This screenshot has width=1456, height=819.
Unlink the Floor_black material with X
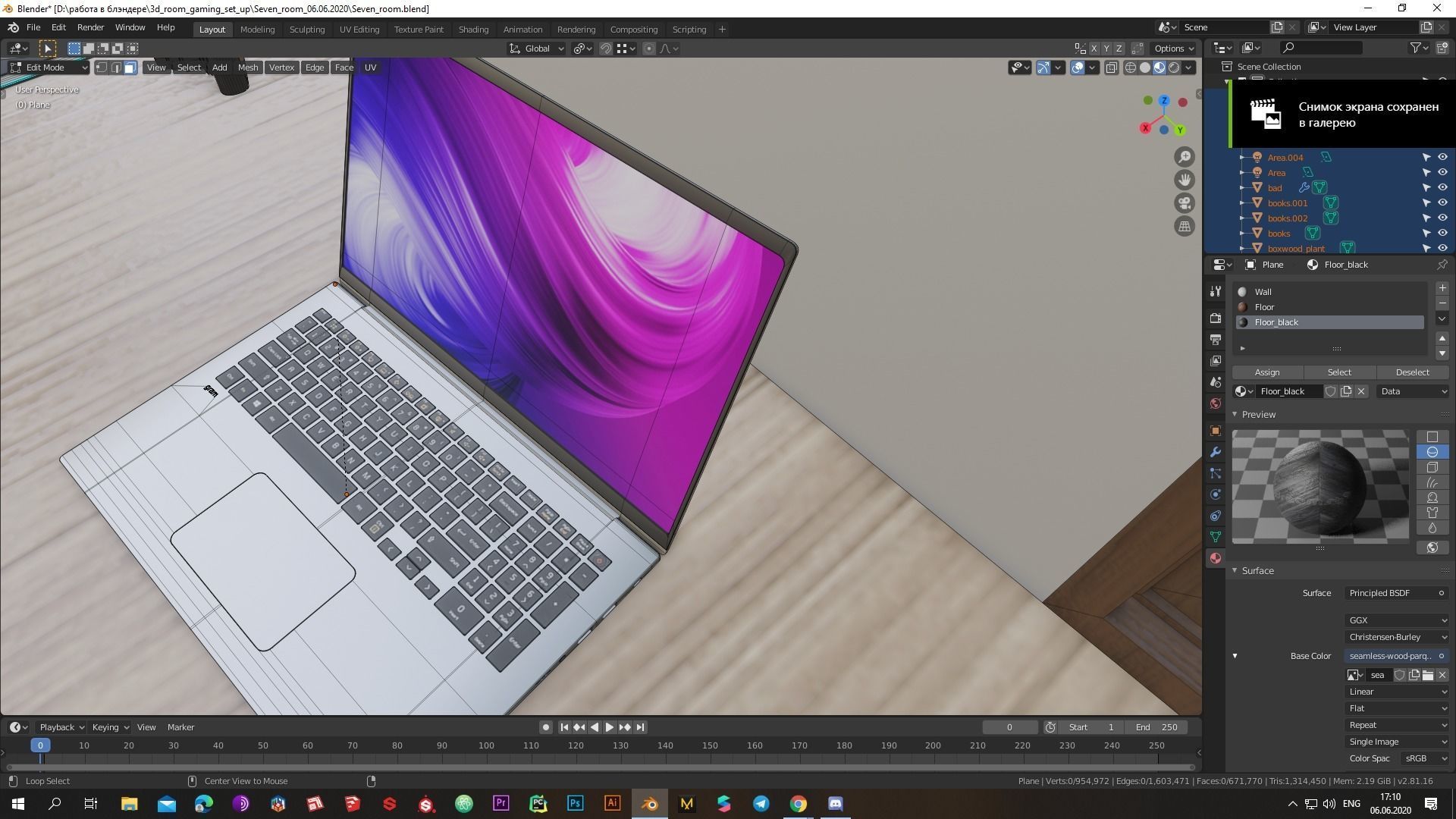coord(1361,391)
